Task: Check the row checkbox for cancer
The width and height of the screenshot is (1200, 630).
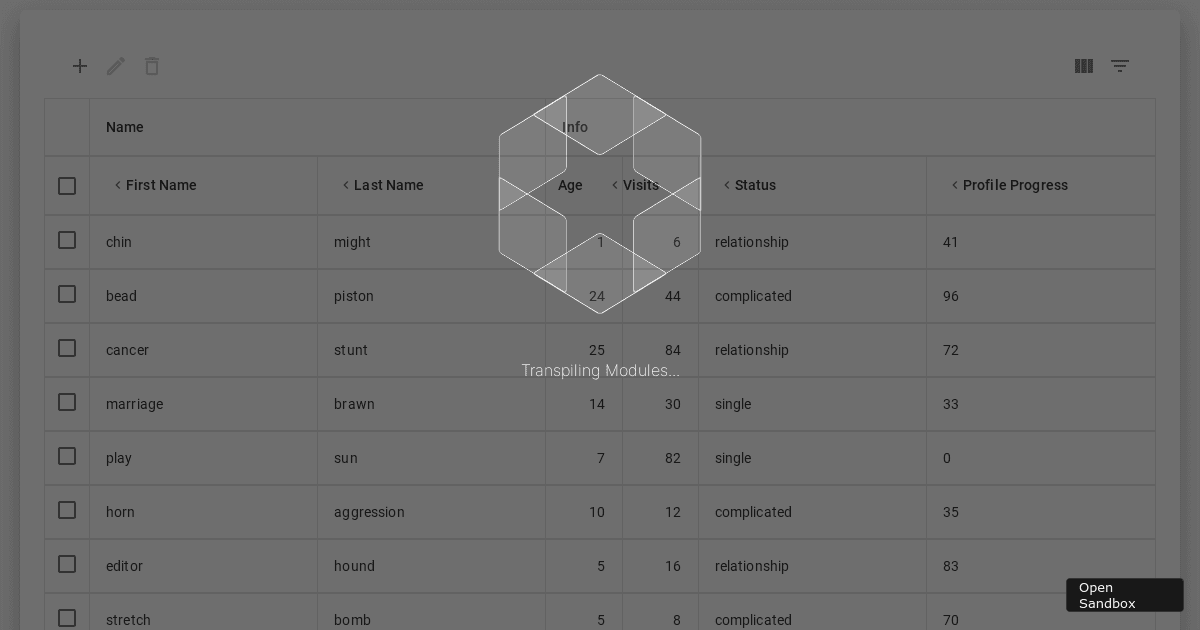Action: 67,348
